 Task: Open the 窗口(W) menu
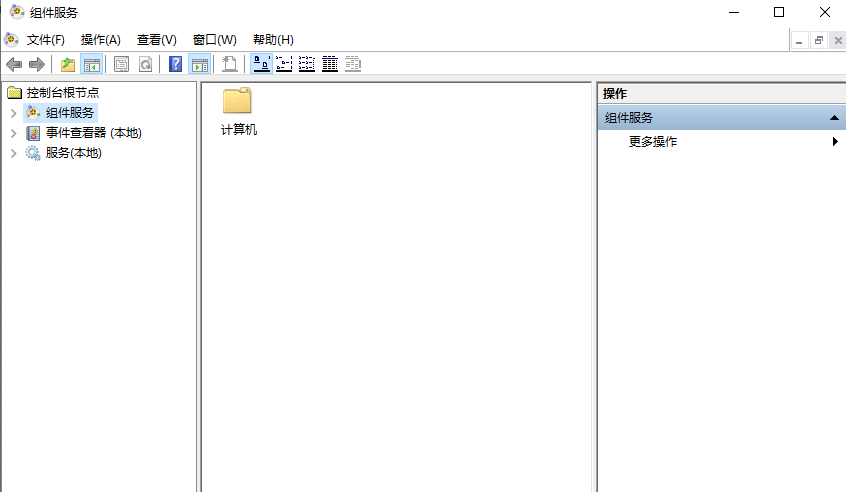[x=215, y=40]
